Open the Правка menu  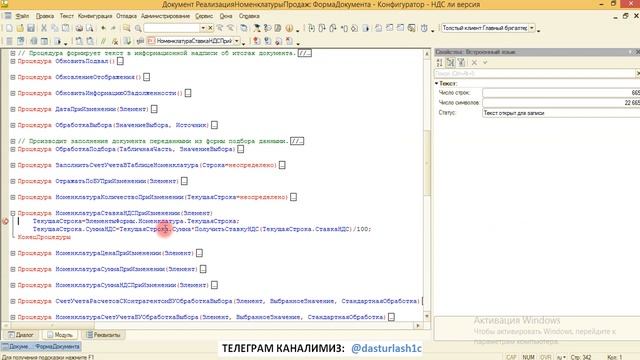tap(44, 16)
